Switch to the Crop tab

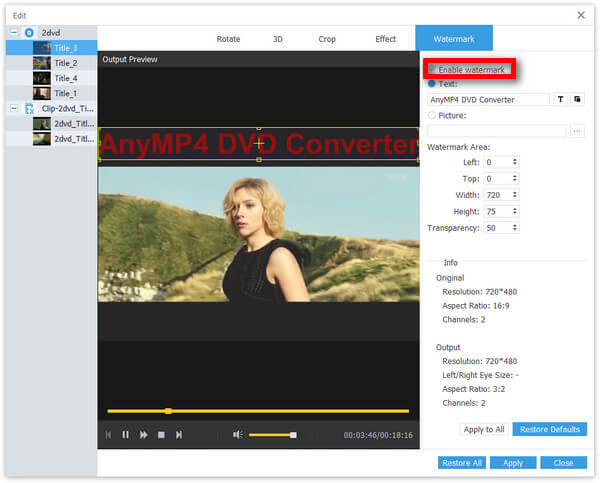click(327, 39)
